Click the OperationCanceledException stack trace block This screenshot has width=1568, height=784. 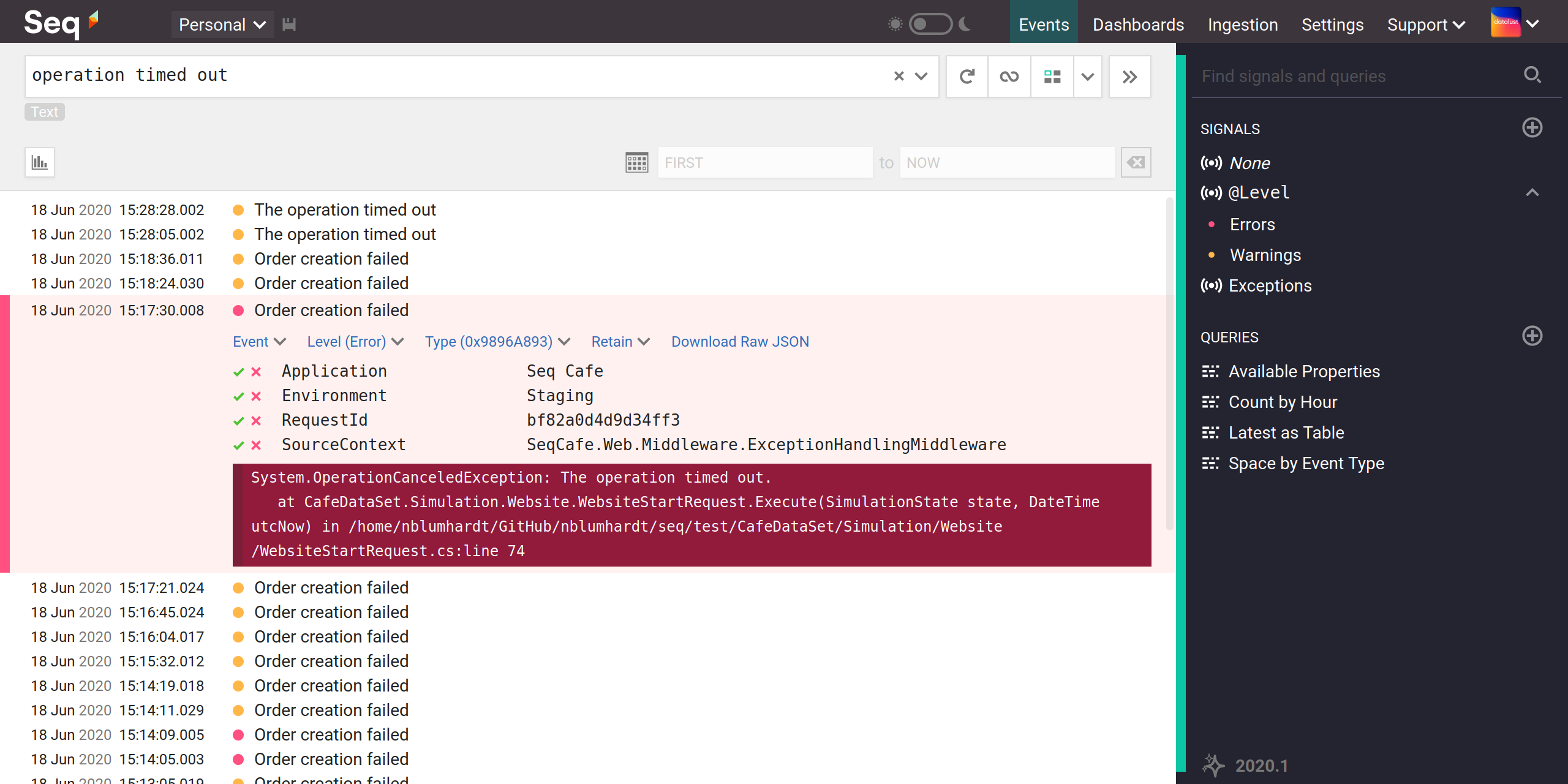pyautogui.click(x=692, y=514)
